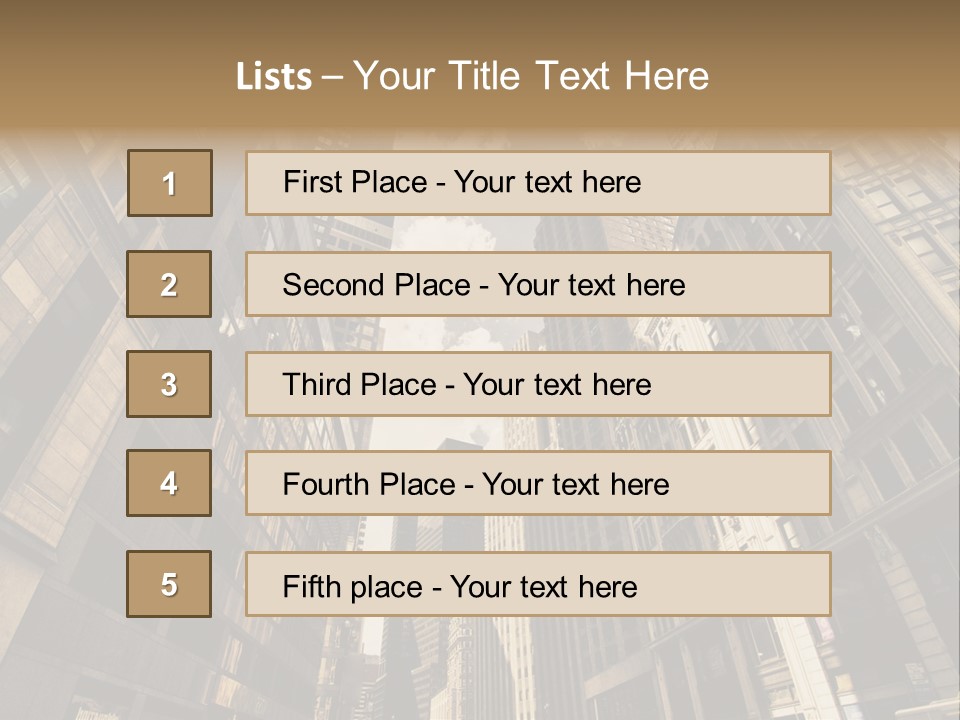Click 'Your text here' in third row
Image resolution: width=960 pixels, height=720 pixels.
click(x=557, y=385)
